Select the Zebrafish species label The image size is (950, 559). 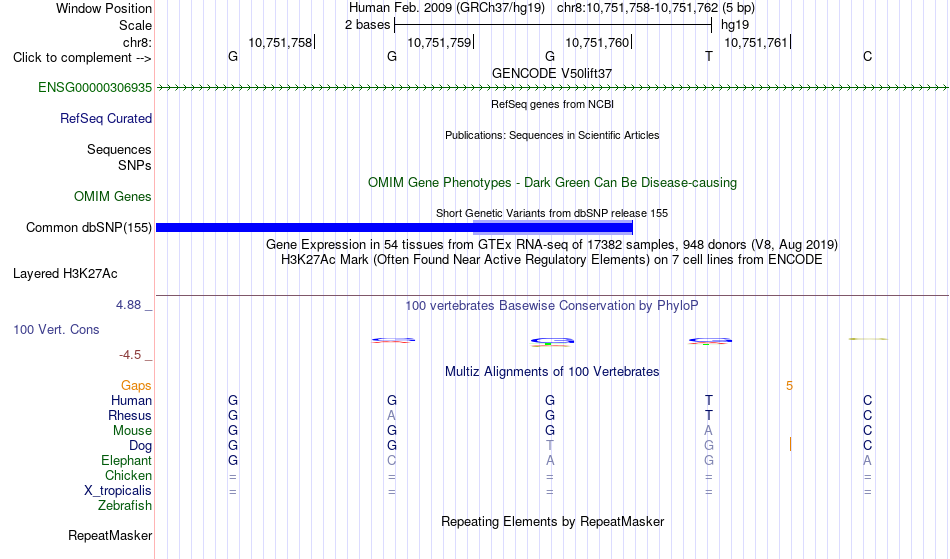[125, 506]
